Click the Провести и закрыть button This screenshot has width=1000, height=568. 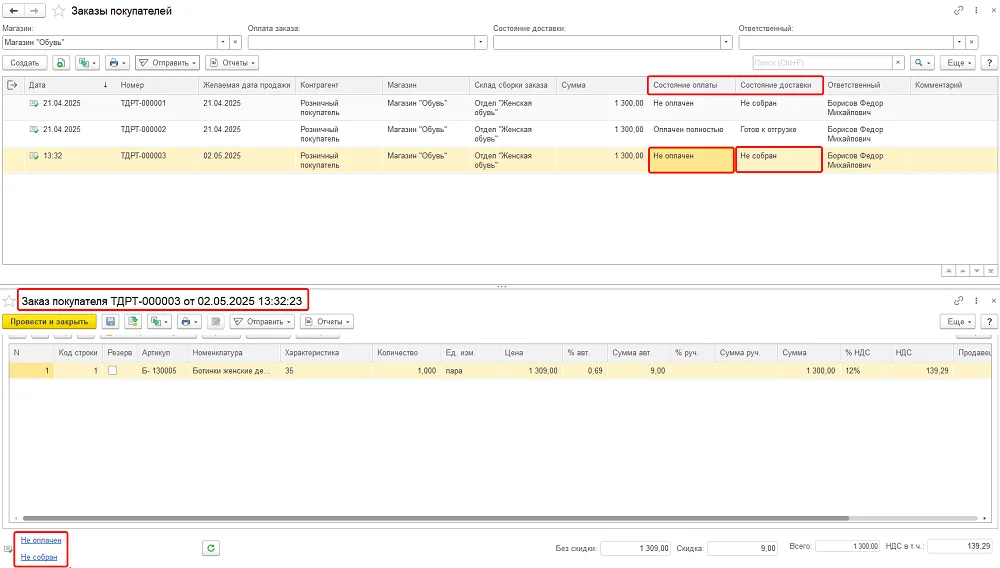coord(49,321)
